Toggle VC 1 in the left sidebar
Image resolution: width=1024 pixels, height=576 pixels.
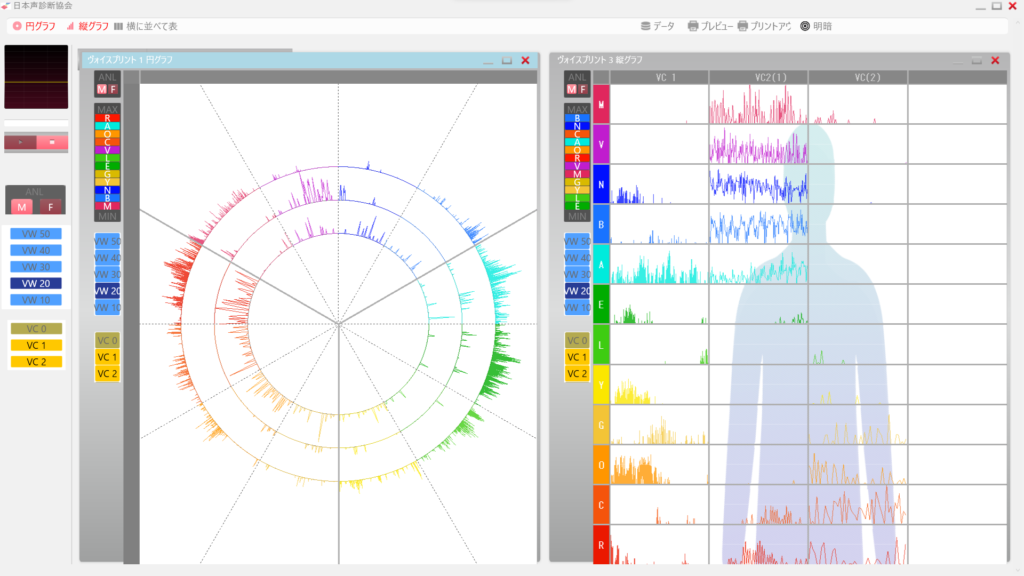[x=36, y=345]
